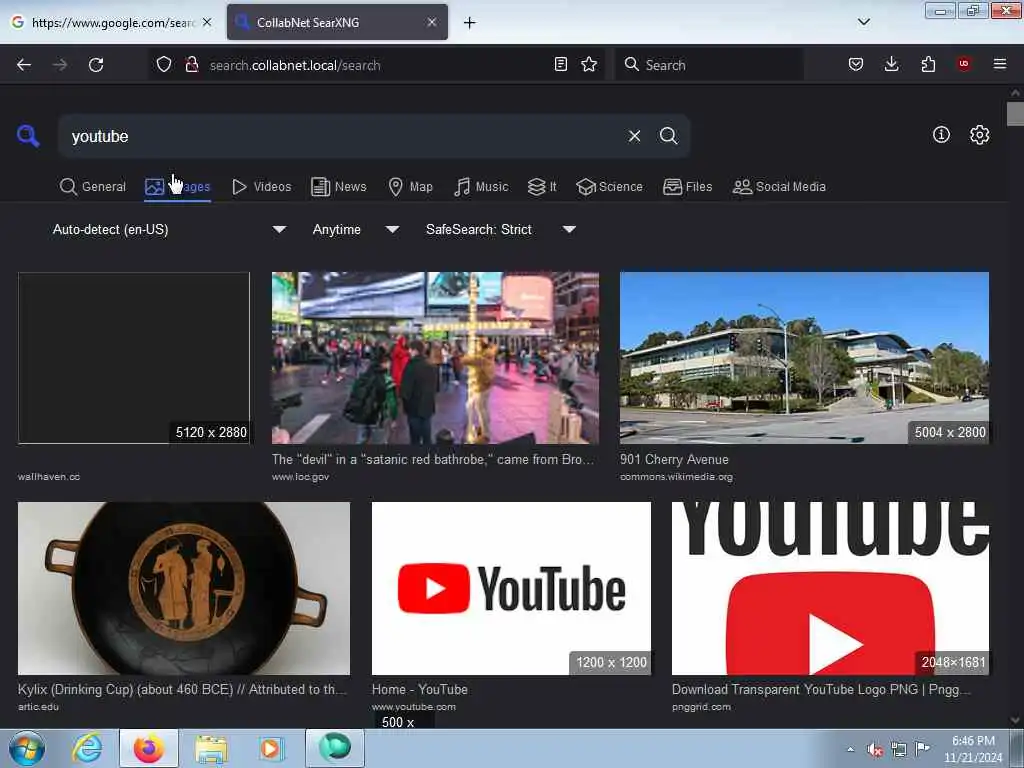Image resolution: width=1024 pixels, height=768 pixels.
Task: Open the Windows Start menu
Action: [x=27, y=748]
